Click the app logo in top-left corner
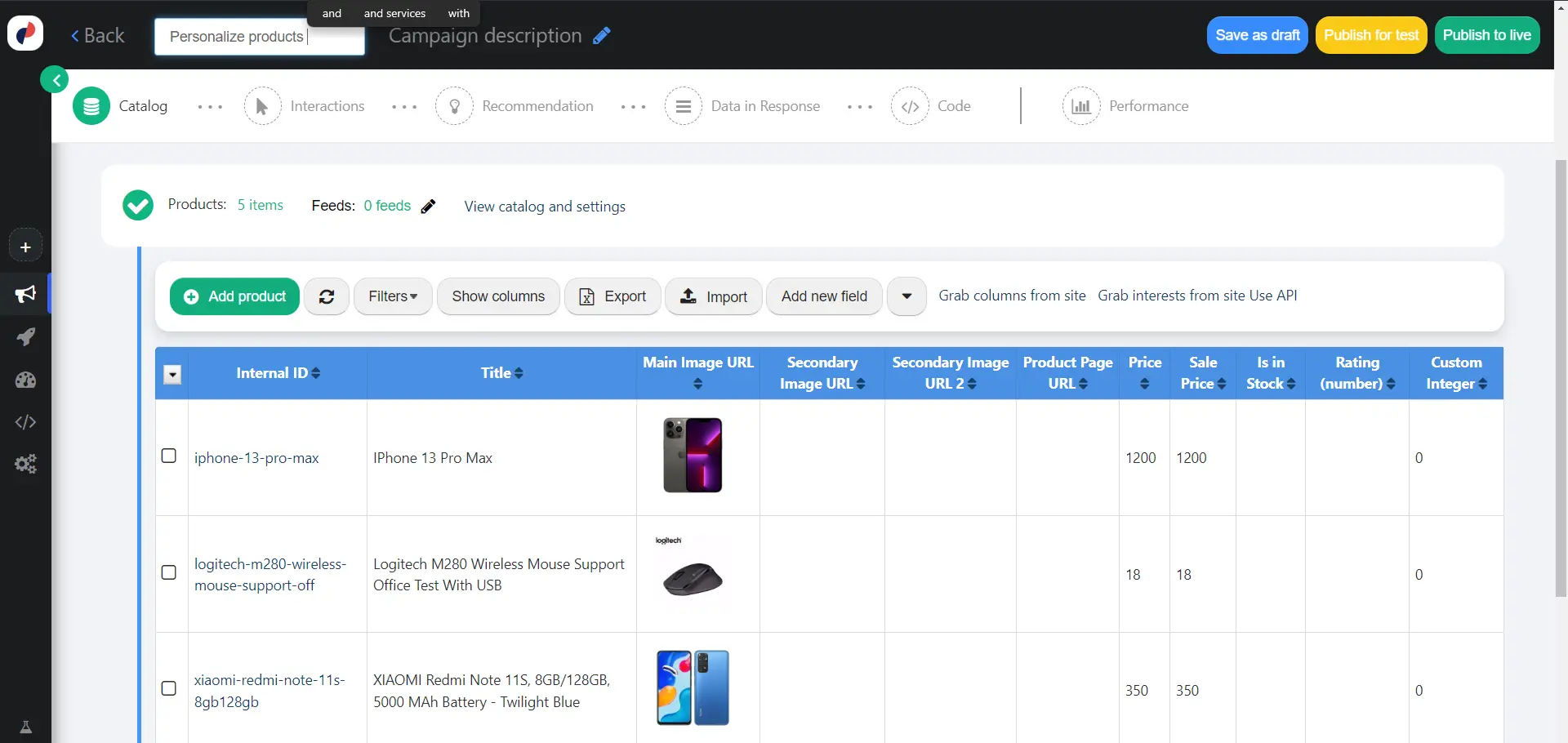Screen dimensions: 1568x743 [25, 33]
